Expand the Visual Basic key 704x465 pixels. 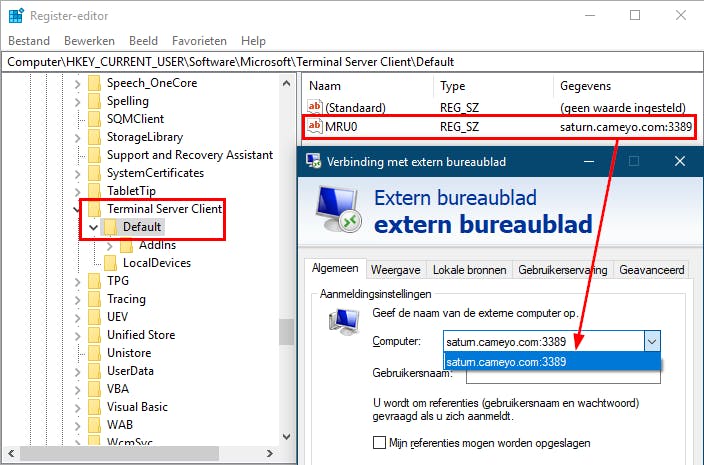(77, 407)
